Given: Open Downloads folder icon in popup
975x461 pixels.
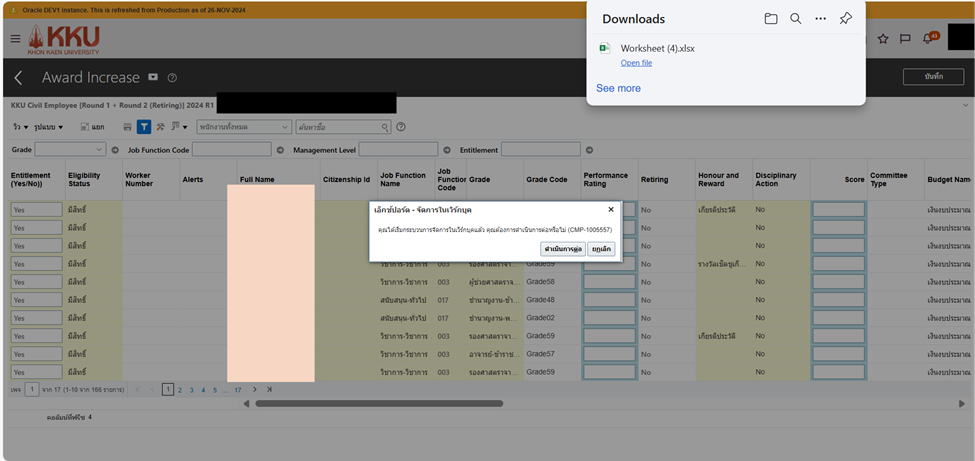Looking at the screenshot, I should [x=771, y=19].
